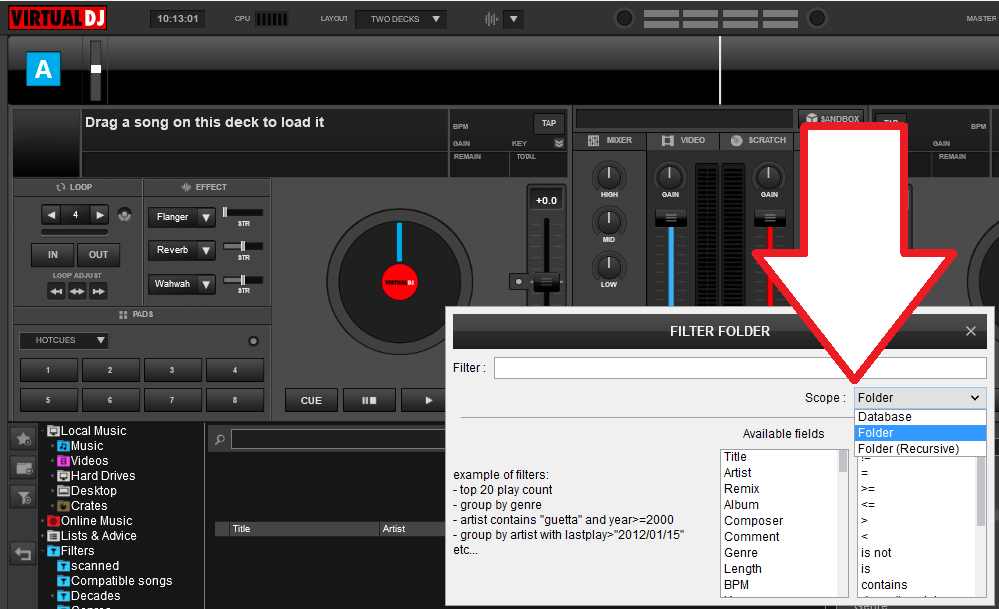Image resolution: width=999 pixels, height=609 pixels.
Task: Switch to the MIXER tab
Action: click(610, 140)
